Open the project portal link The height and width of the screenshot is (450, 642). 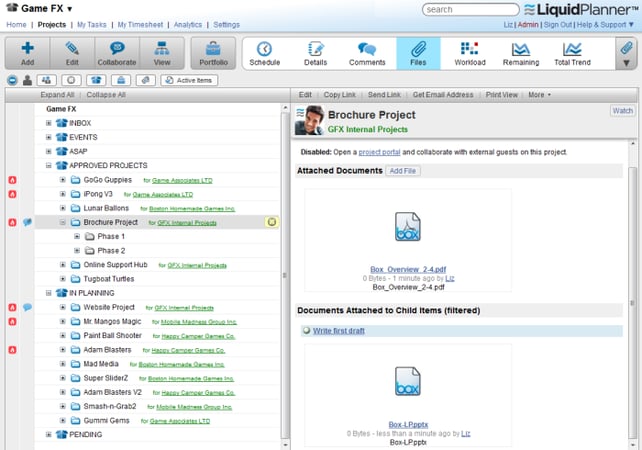379,152
